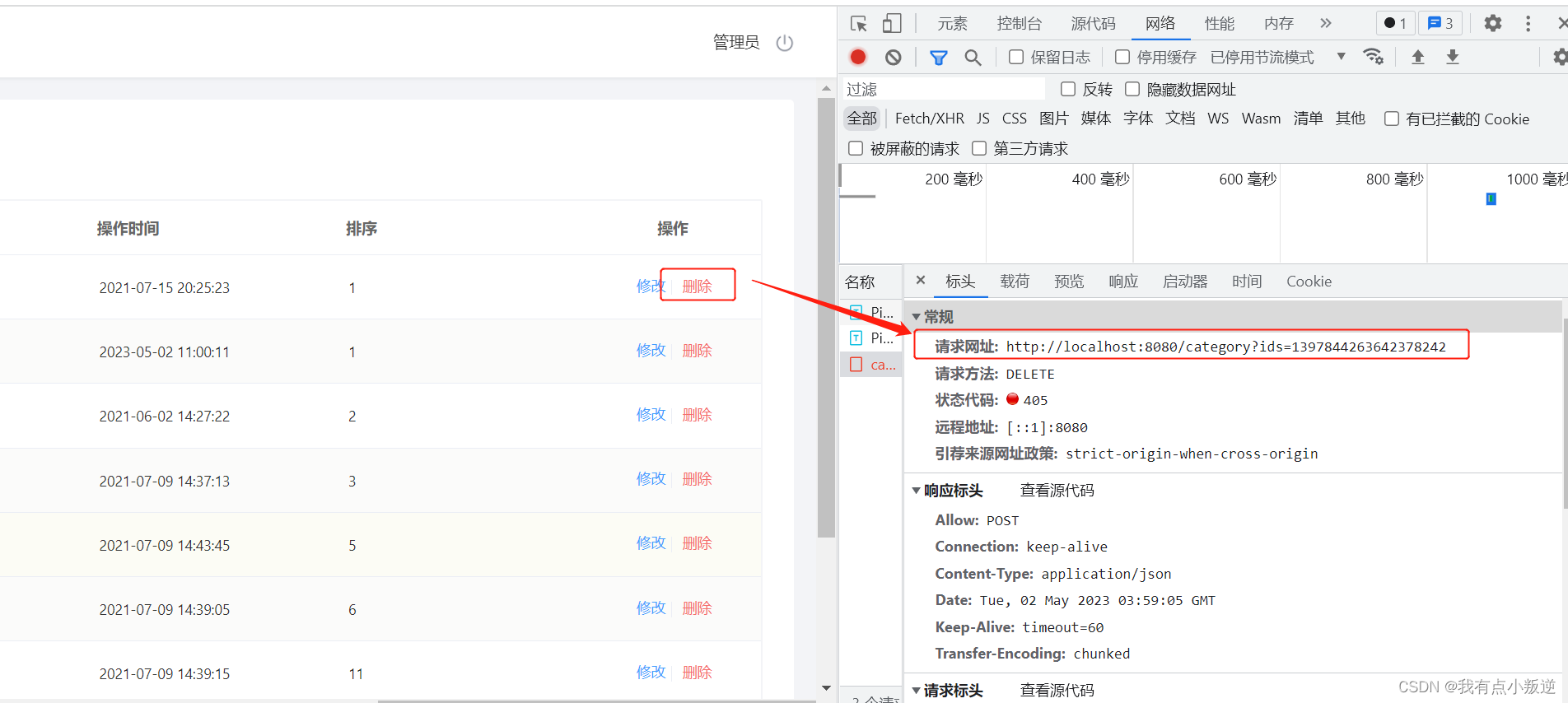
Task: Enable 有已拦截的 Cookie checkbox
Action: 1392,119
